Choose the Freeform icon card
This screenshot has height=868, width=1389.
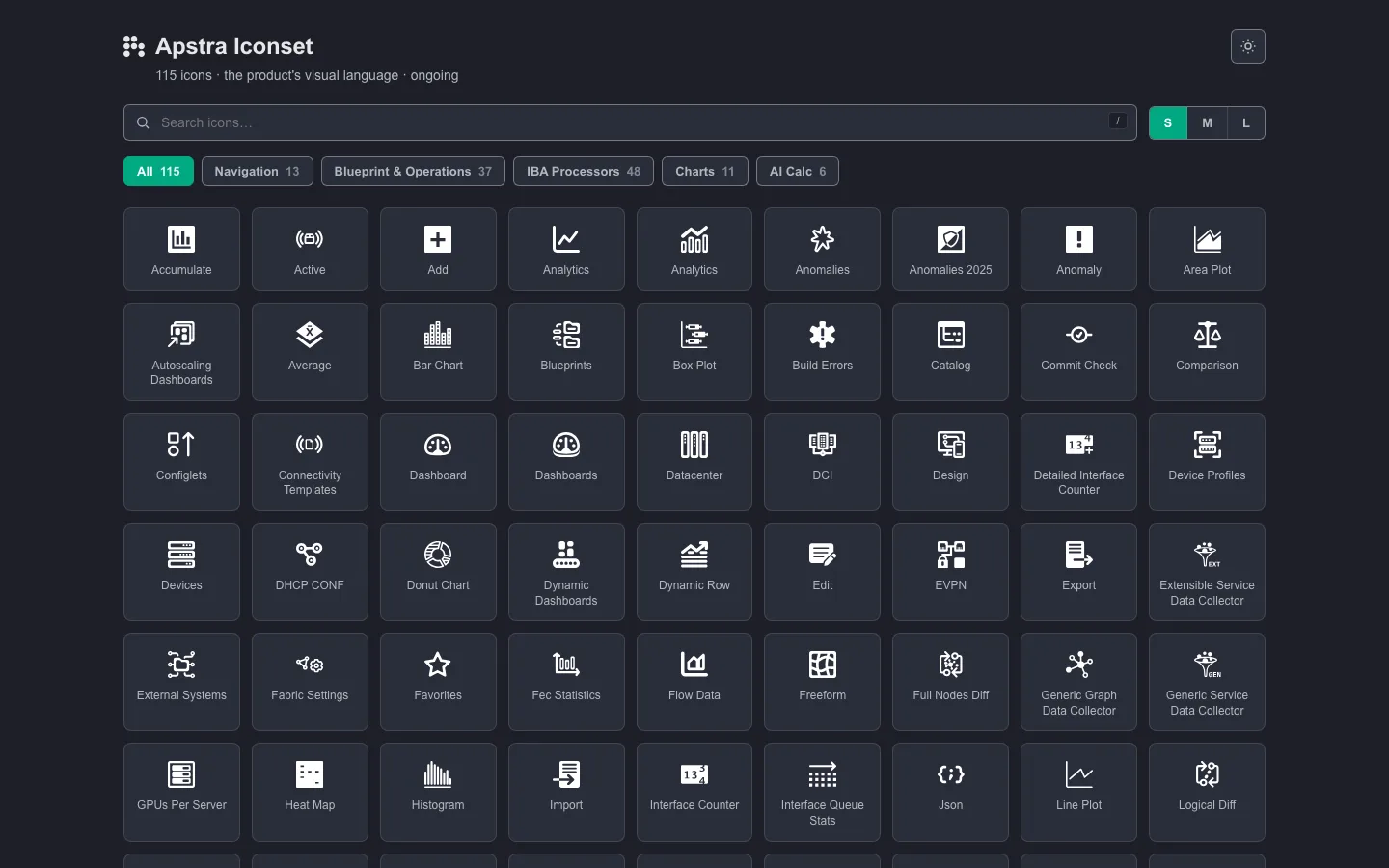pos(822,682)
